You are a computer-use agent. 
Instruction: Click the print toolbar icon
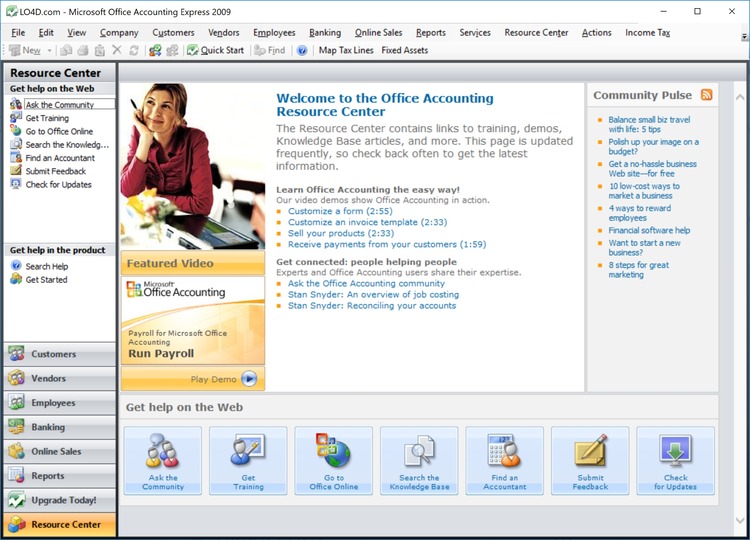83,50
